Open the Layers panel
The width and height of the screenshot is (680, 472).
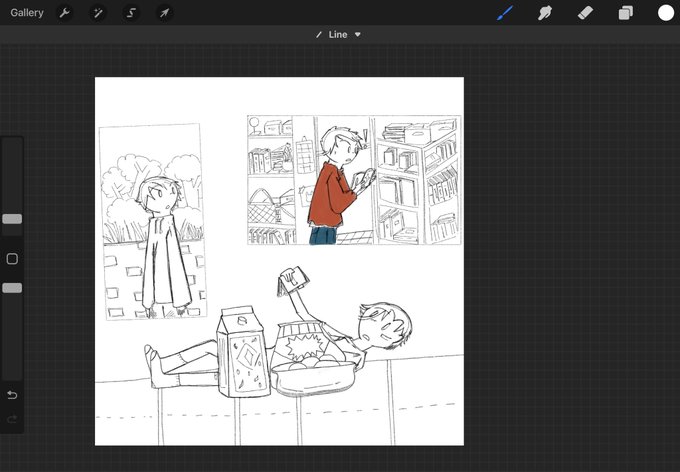(x=625, y=13)
